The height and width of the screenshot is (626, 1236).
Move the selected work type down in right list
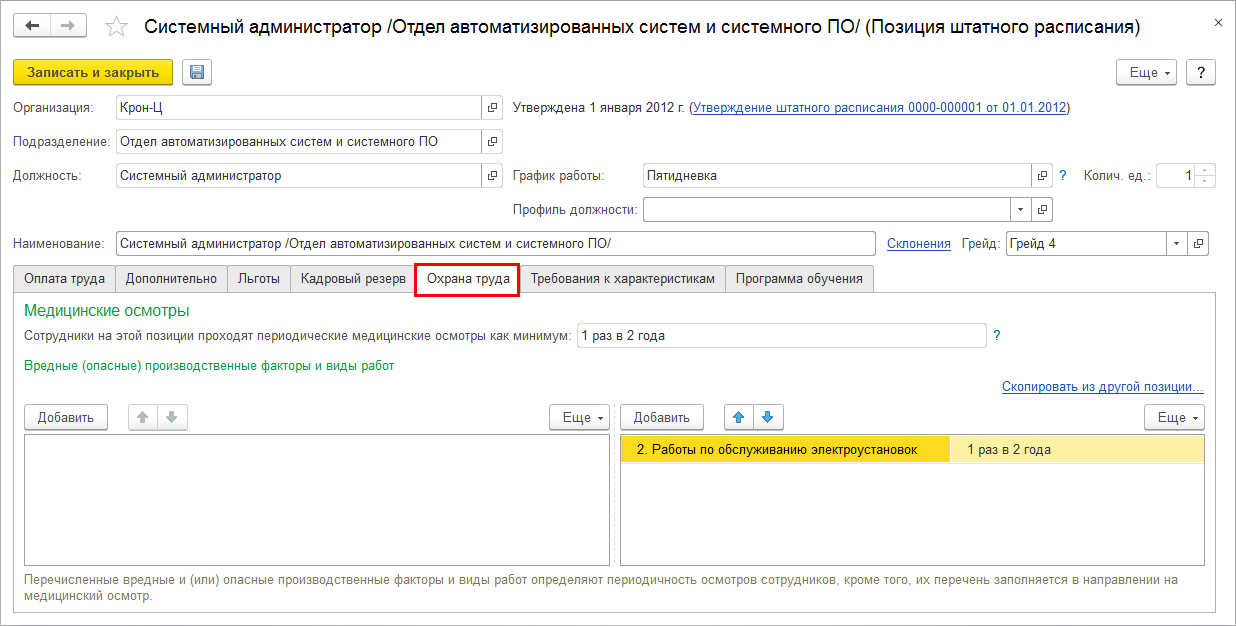769,418
